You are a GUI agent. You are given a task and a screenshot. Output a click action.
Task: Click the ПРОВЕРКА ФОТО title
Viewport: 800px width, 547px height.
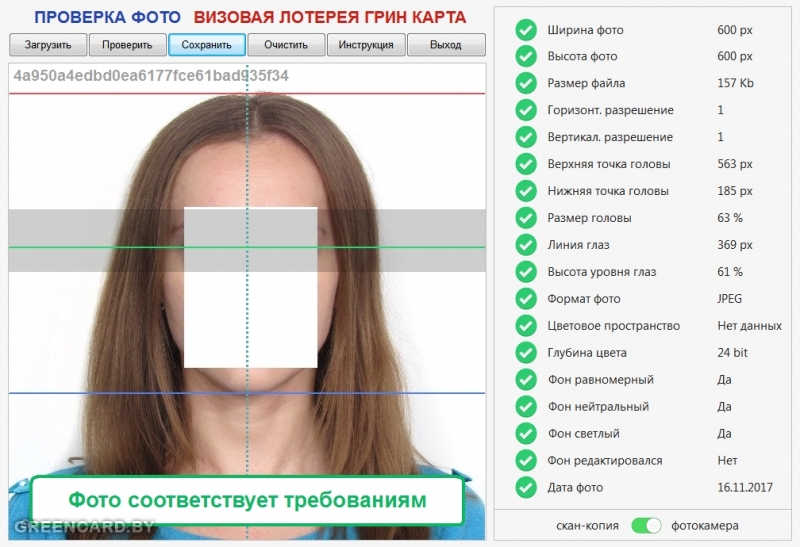107,17
